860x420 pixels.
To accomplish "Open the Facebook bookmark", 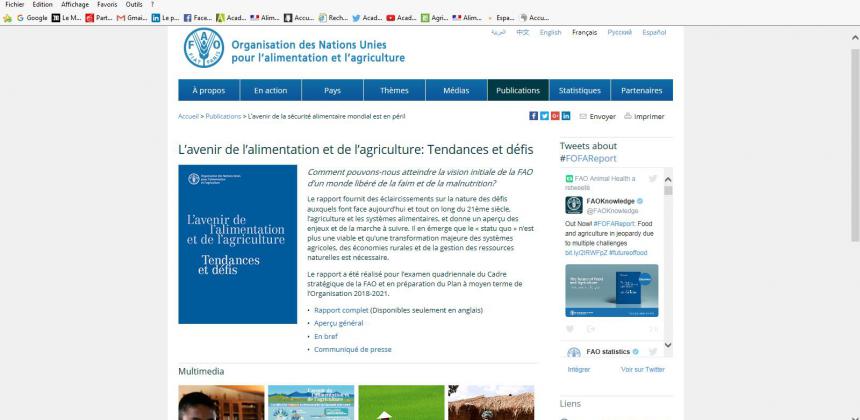I will pos(197,18).
